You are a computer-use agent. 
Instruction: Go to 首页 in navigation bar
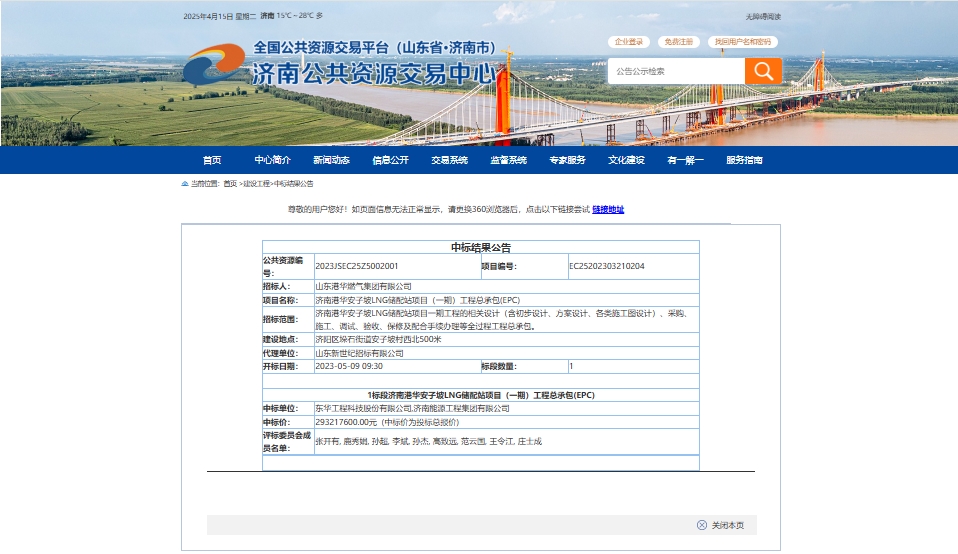pyautogui.click(x=212, y=160)
